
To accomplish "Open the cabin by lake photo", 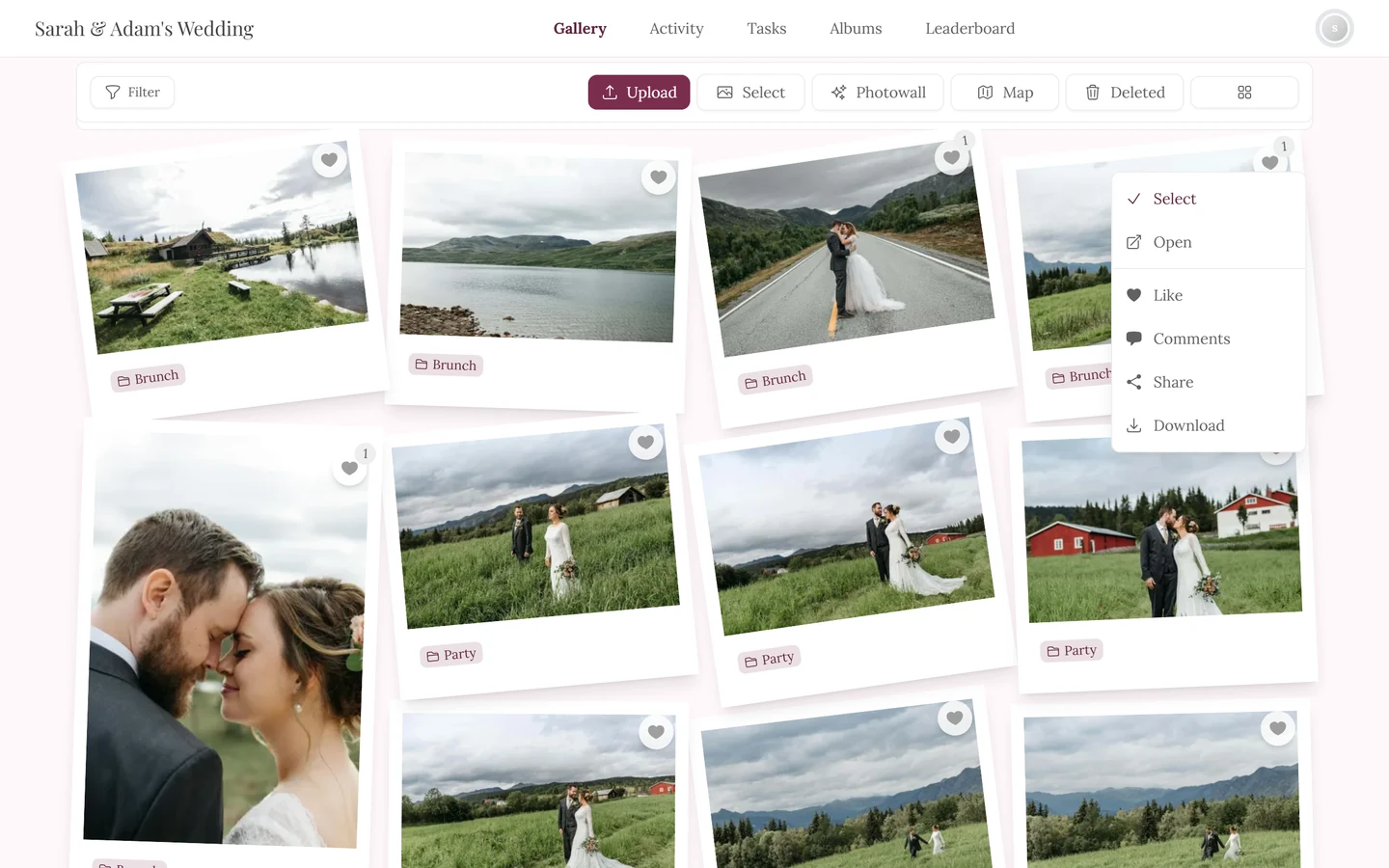I will click(222, 248).
